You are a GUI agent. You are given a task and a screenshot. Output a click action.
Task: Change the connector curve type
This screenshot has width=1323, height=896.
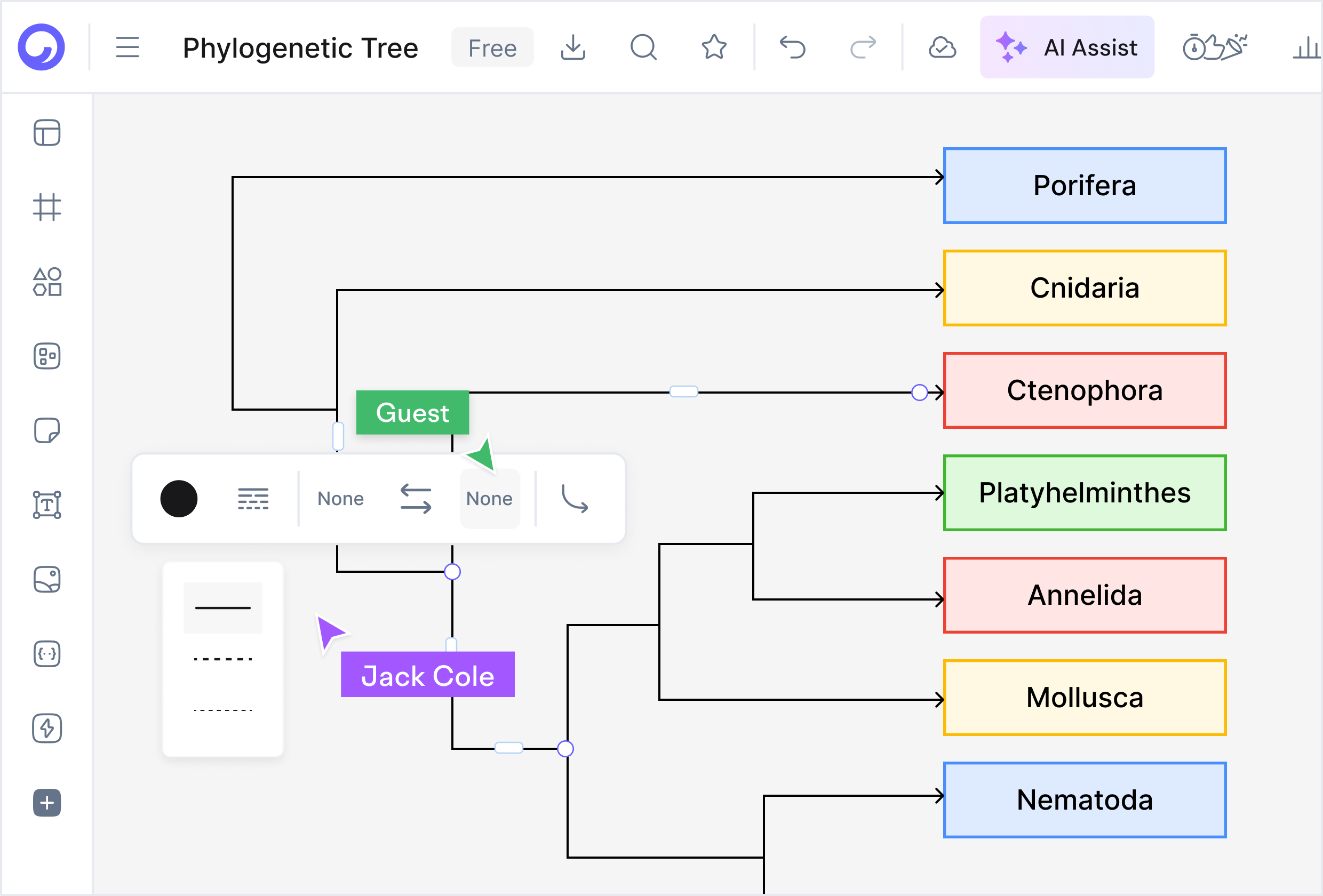[x=575, y=499]
